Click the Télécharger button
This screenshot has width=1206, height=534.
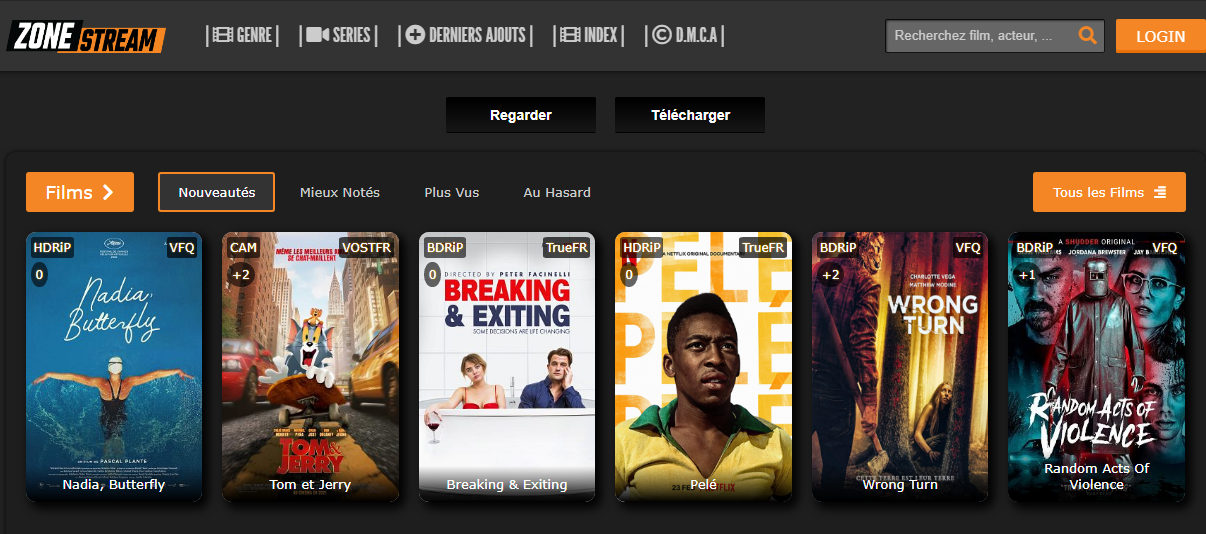coord(690,115)
